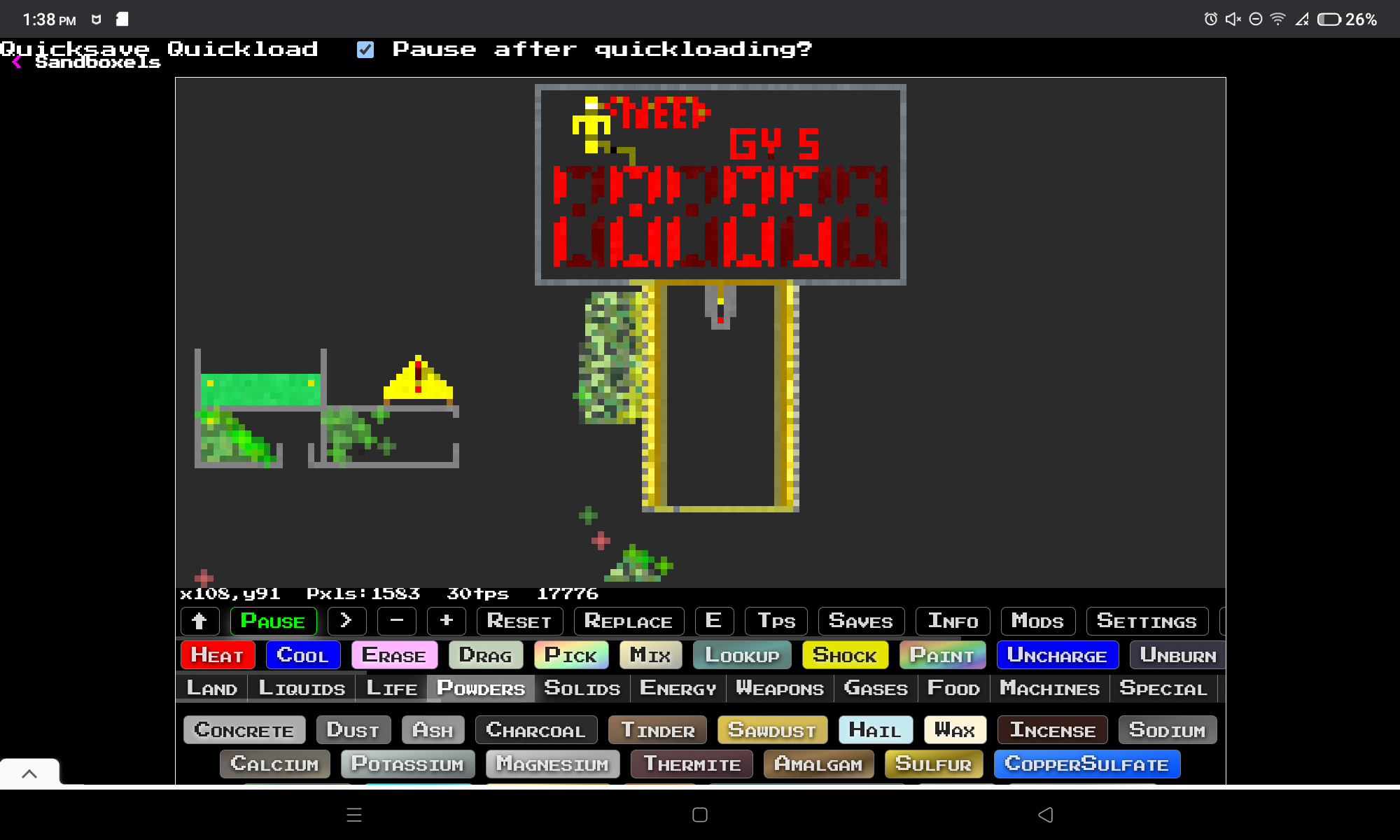
Task: Select the Cool tool
Action: (x=303, y=655)
